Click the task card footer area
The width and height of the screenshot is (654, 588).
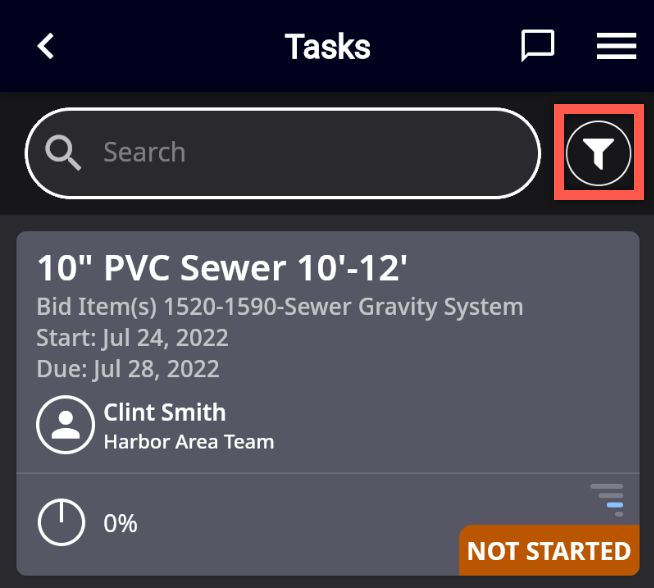(x=328, y=525)
